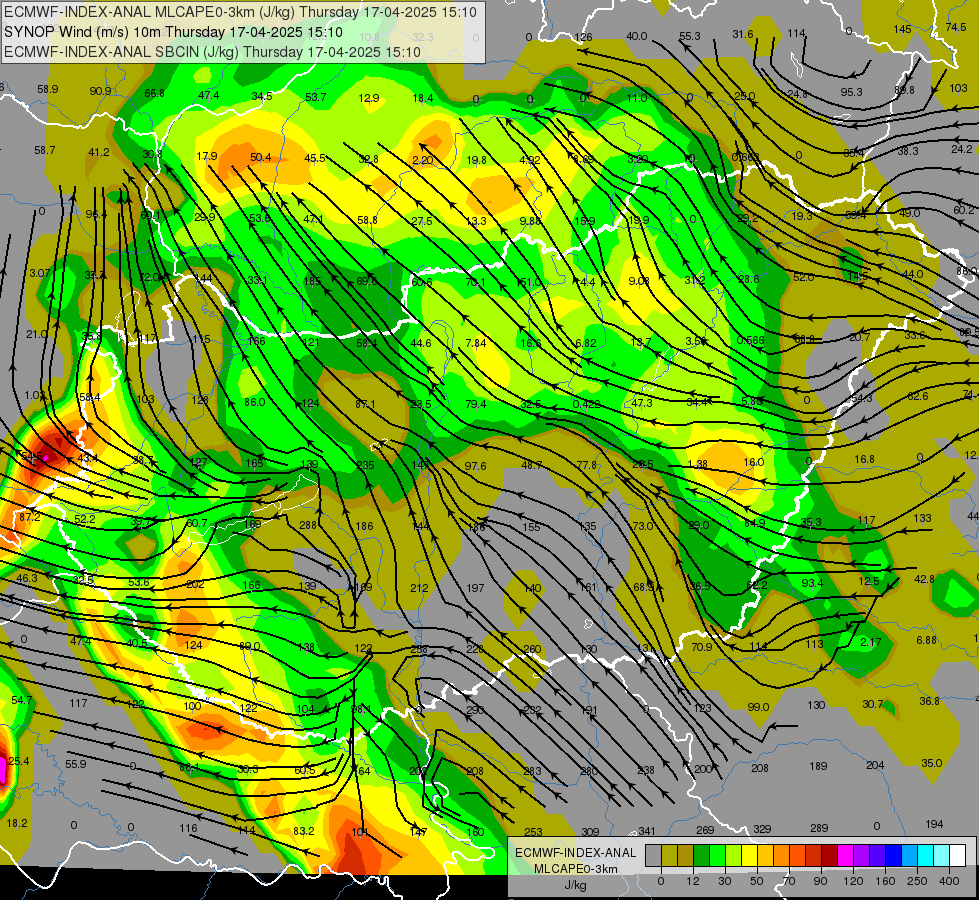Viewport: 979px width, 900px height.
Task: Click the map value '253'
Action: coord(533,831)
